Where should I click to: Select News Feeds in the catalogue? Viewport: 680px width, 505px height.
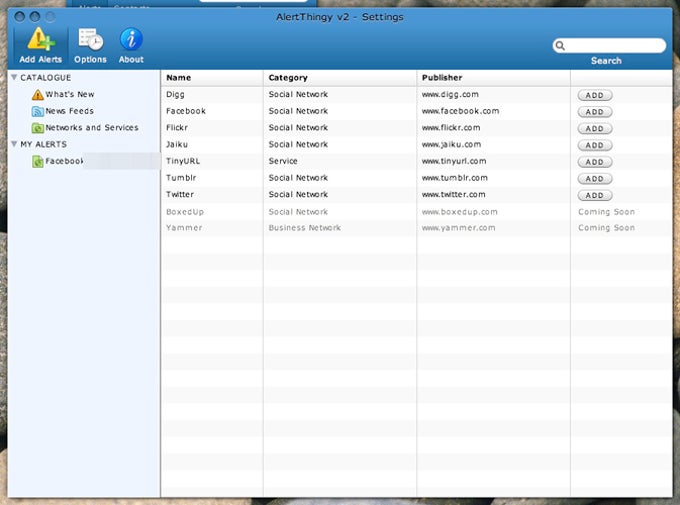coord(69,111)
